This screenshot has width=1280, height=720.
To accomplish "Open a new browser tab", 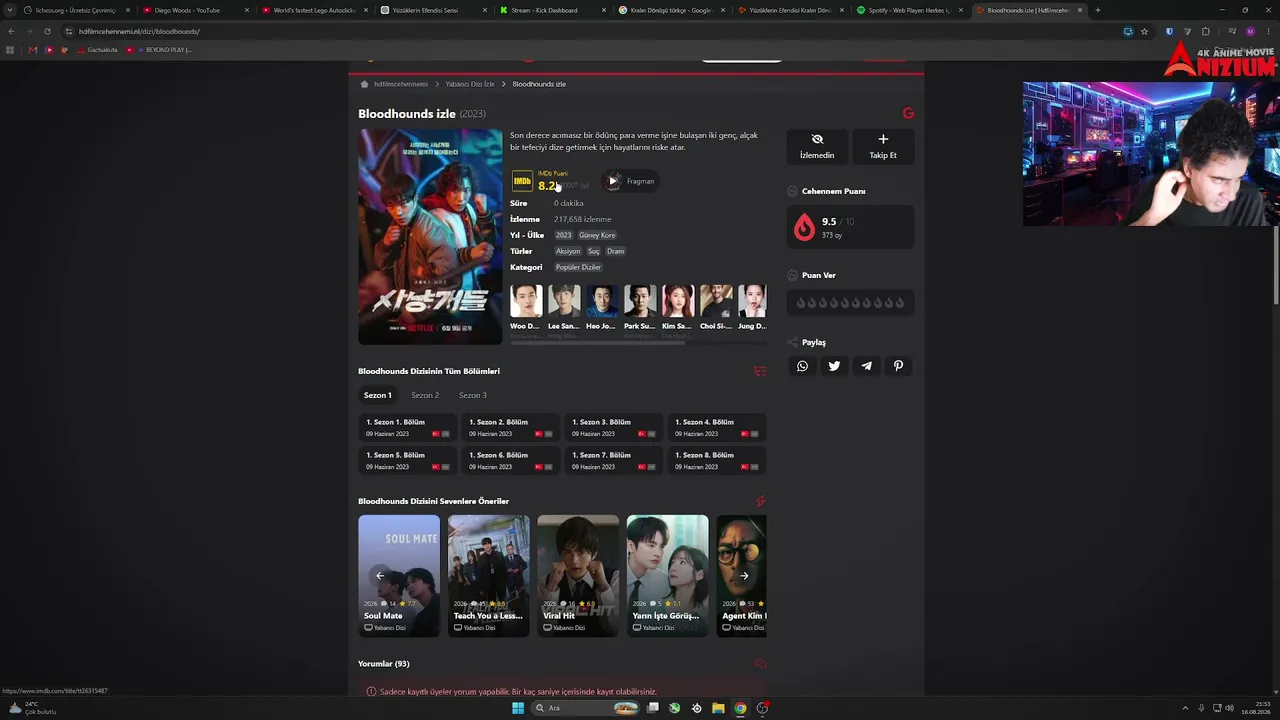I will pyautogui.click(x=1098, y=10).
